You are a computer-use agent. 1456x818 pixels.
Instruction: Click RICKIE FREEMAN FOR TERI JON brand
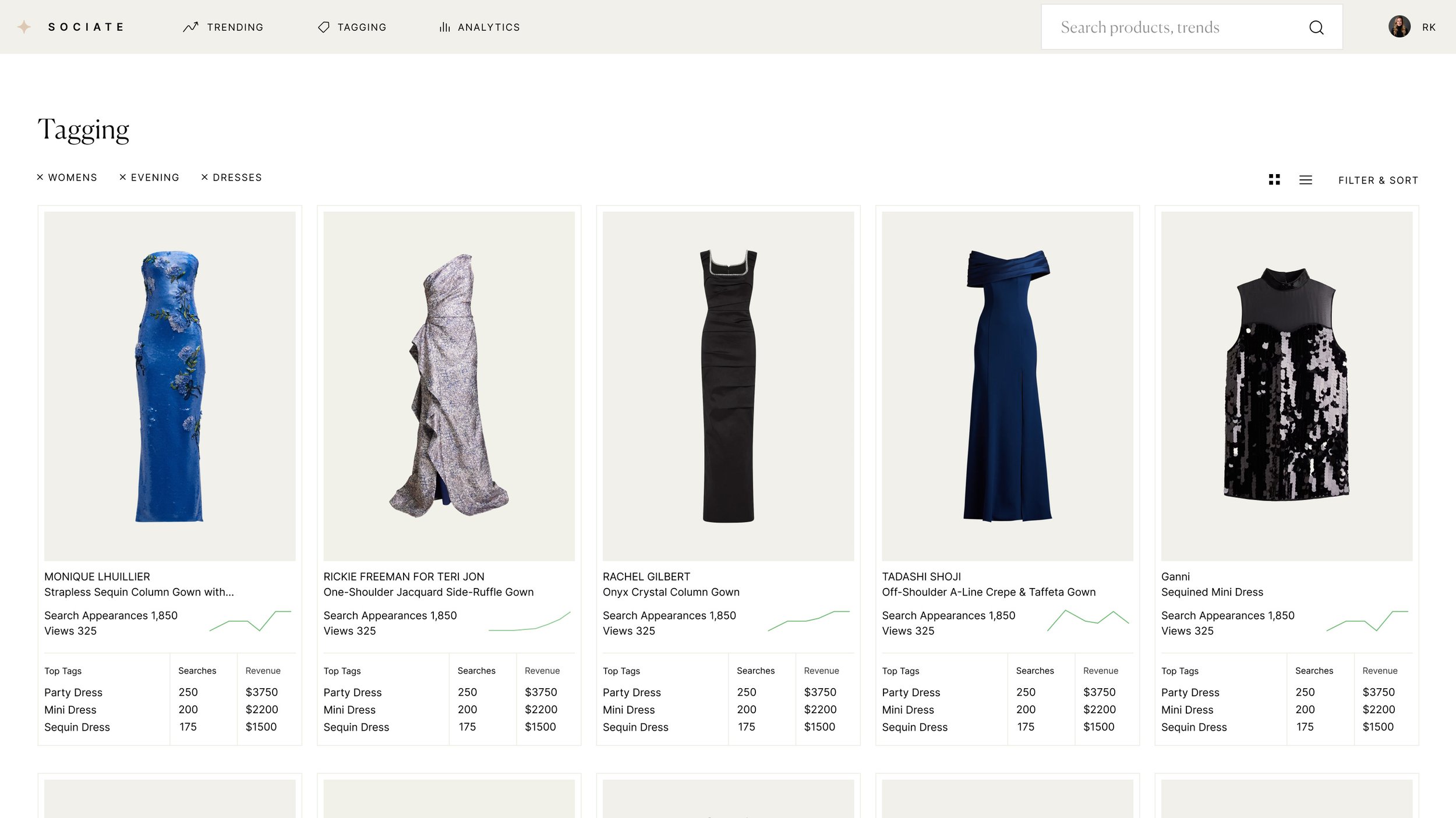pos(404,576)
